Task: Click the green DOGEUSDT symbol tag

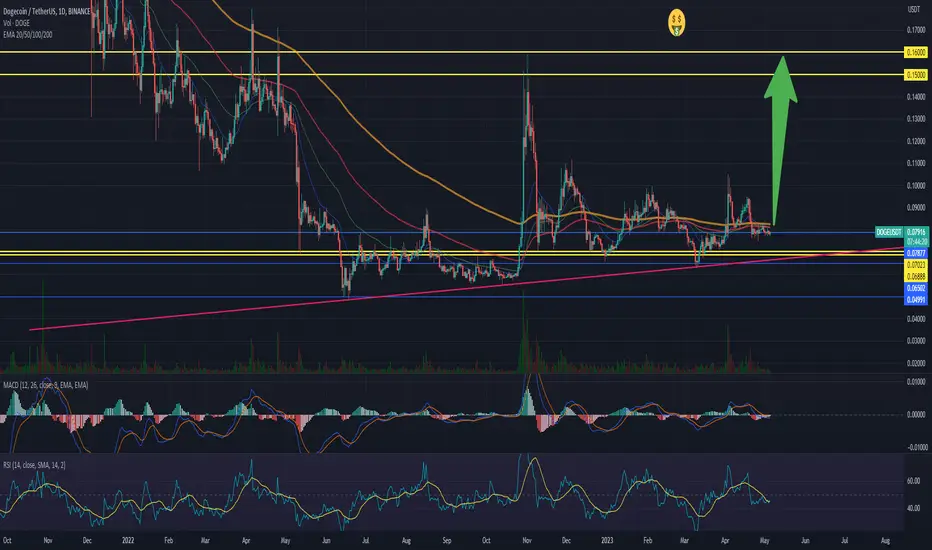Action: [x=889, y=232]
